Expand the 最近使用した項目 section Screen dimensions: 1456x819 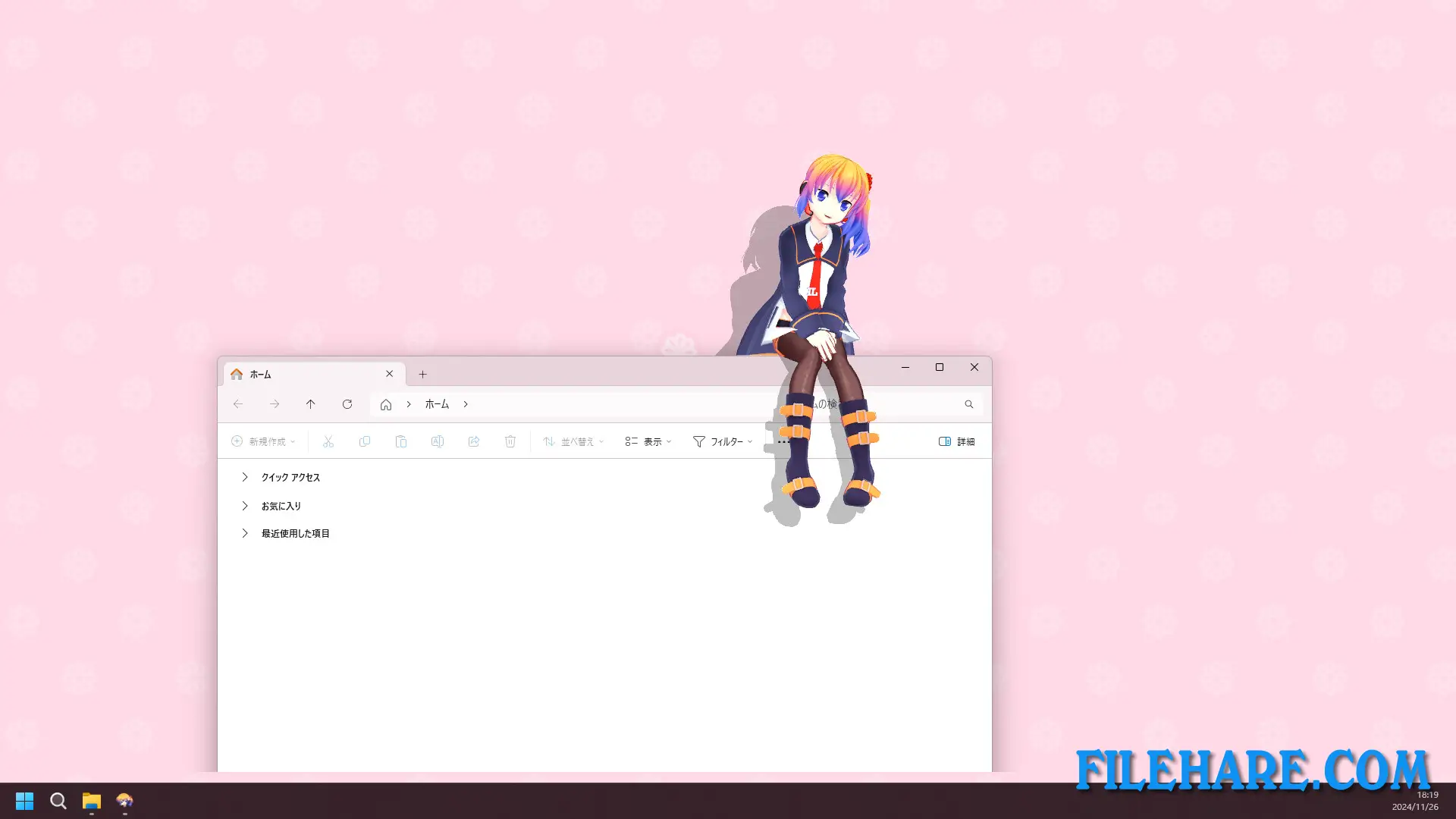(x=245, y=533)
